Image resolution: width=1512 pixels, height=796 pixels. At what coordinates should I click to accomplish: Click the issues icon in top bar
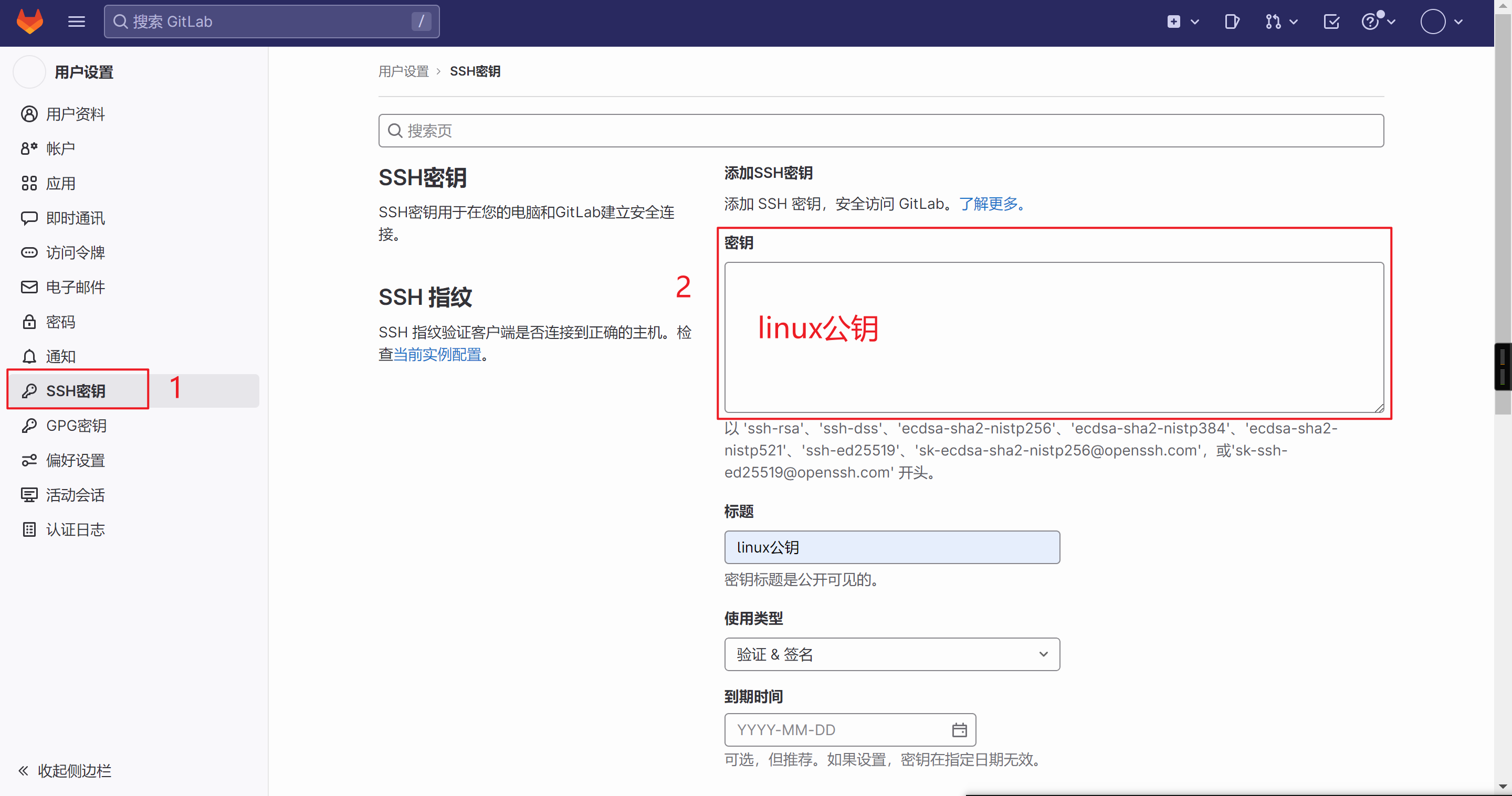(1232, 22)
